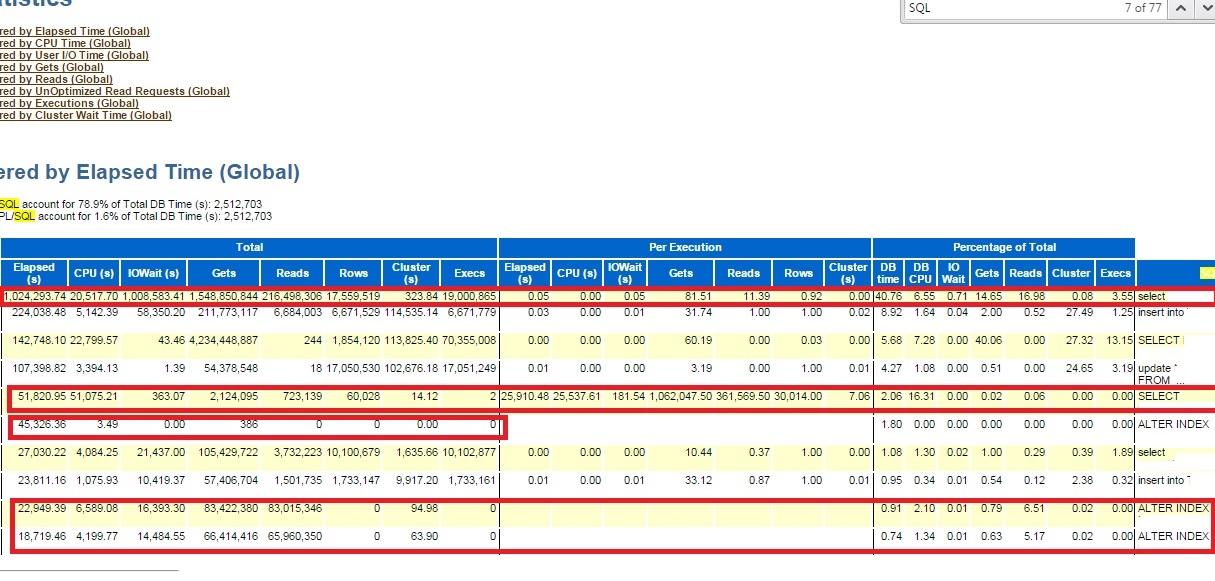Click the 'DB CPU' column header

coord(920,272)
